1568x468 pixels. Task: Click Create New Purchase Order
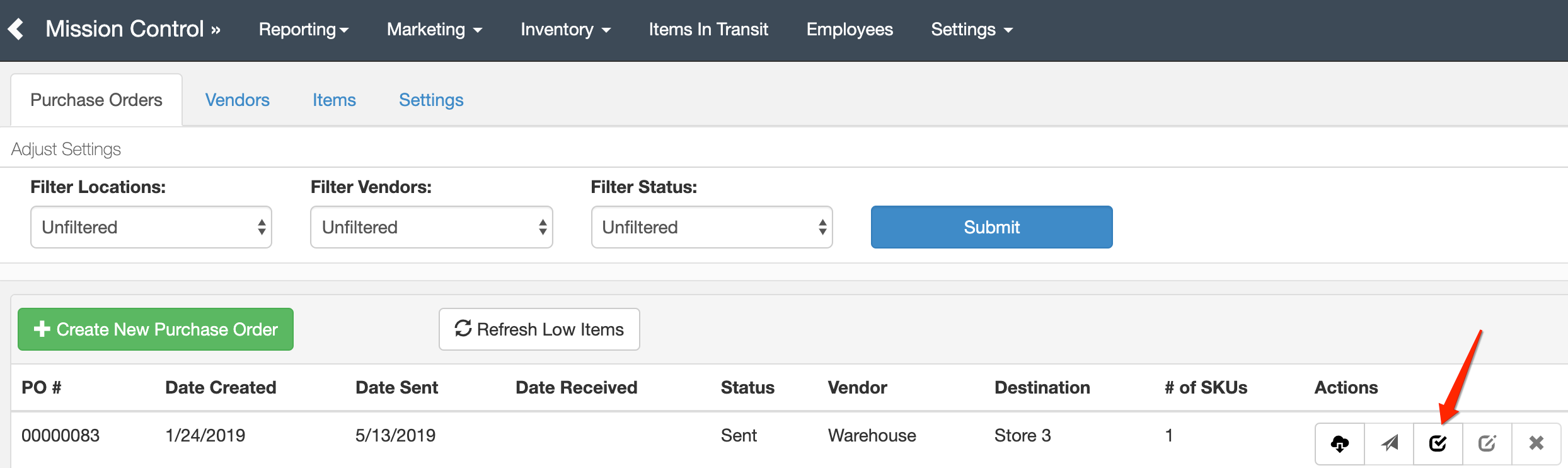(156, 329)
